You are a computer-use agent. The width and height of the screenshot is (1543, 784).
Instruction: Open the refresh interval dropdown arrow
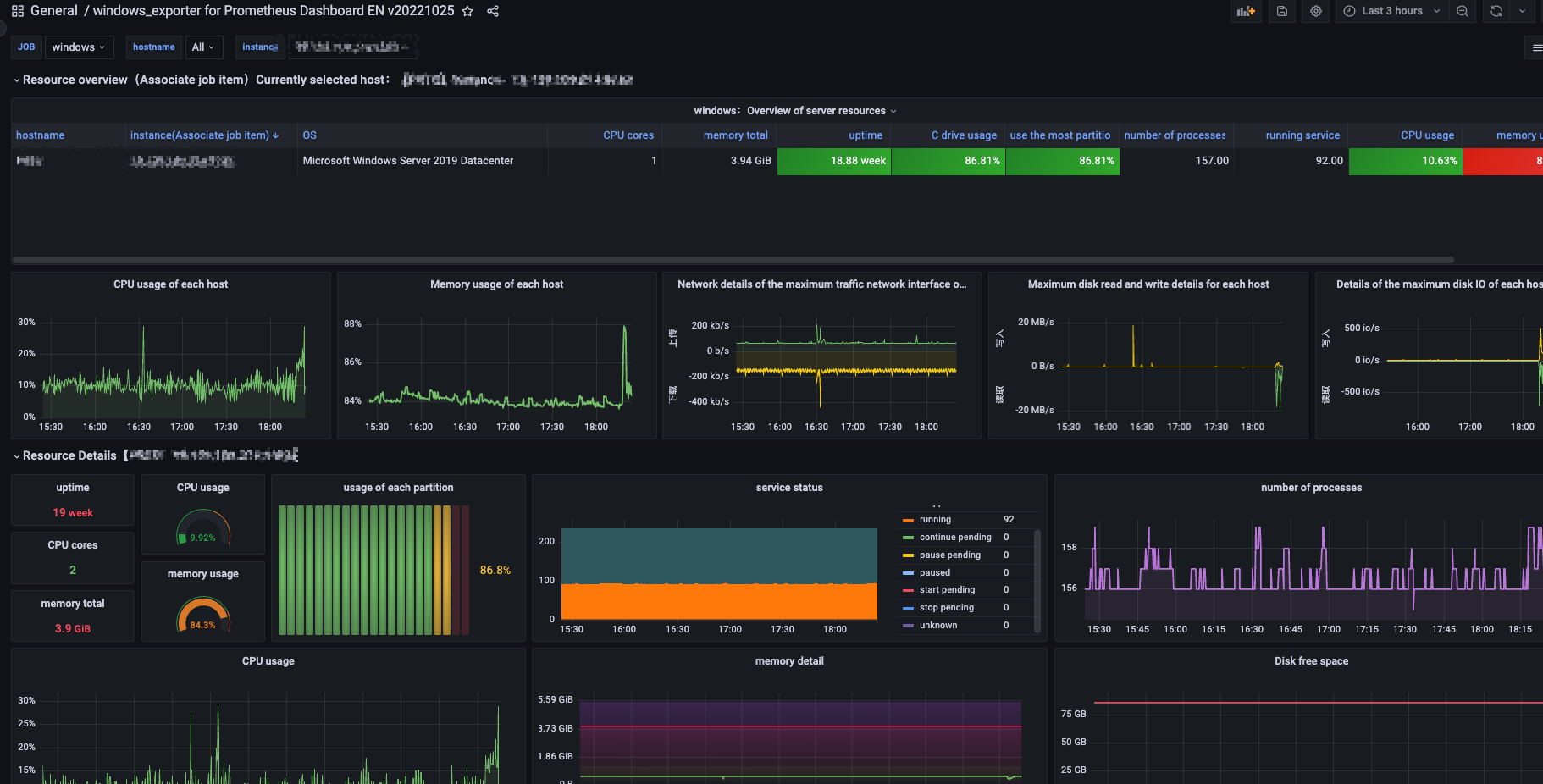point(1522,11)
